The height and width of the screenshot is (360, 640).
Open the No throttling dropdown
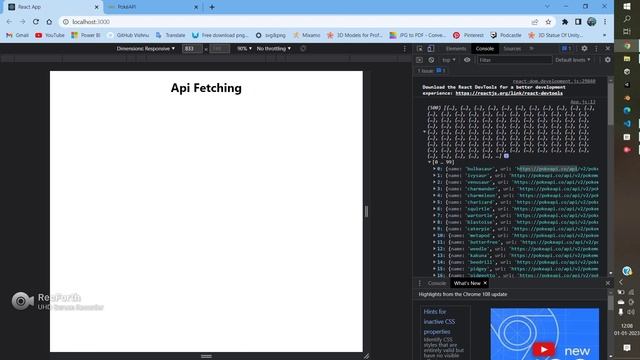click(x=273, y=49)
